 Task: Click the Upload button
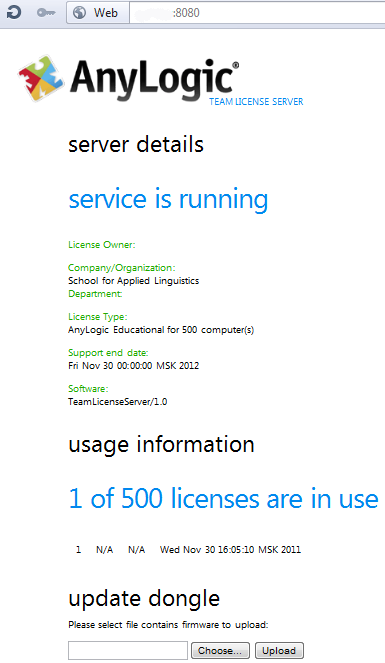(x=279, y=650)
